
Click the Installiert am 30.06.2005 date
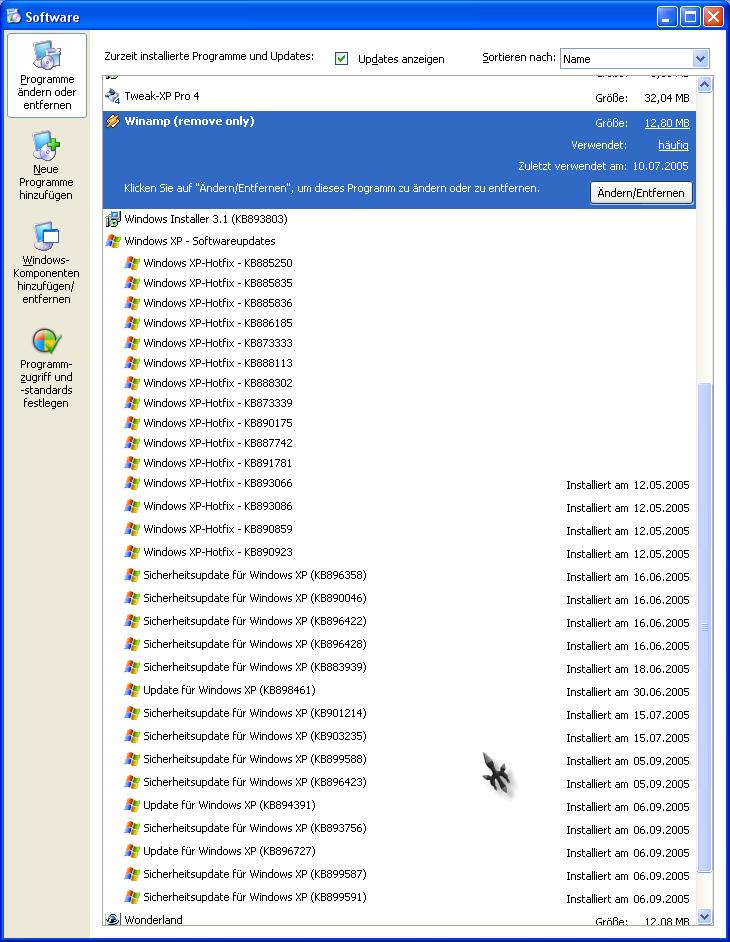(628, 692)
